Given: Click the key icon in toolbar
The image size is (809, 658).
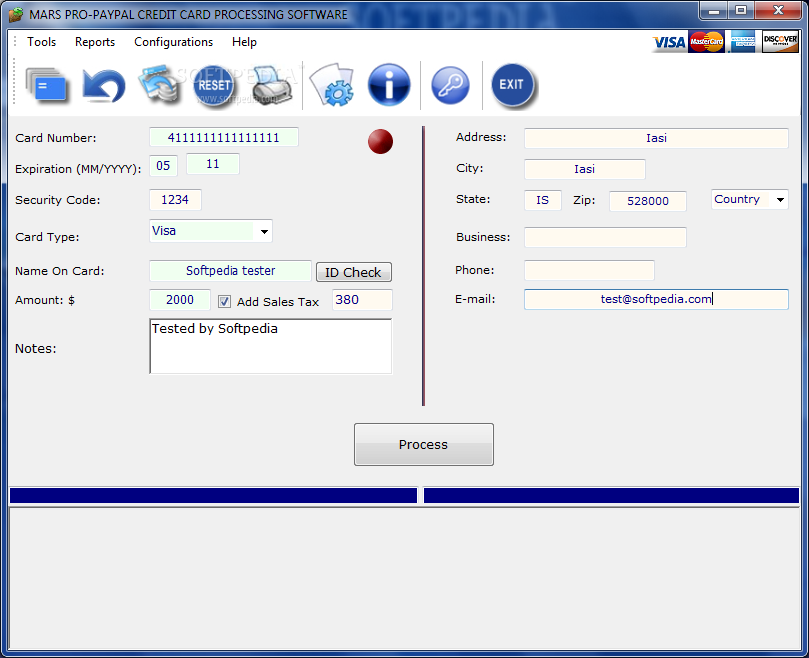Looking at the screenshot, I should 450,86.
